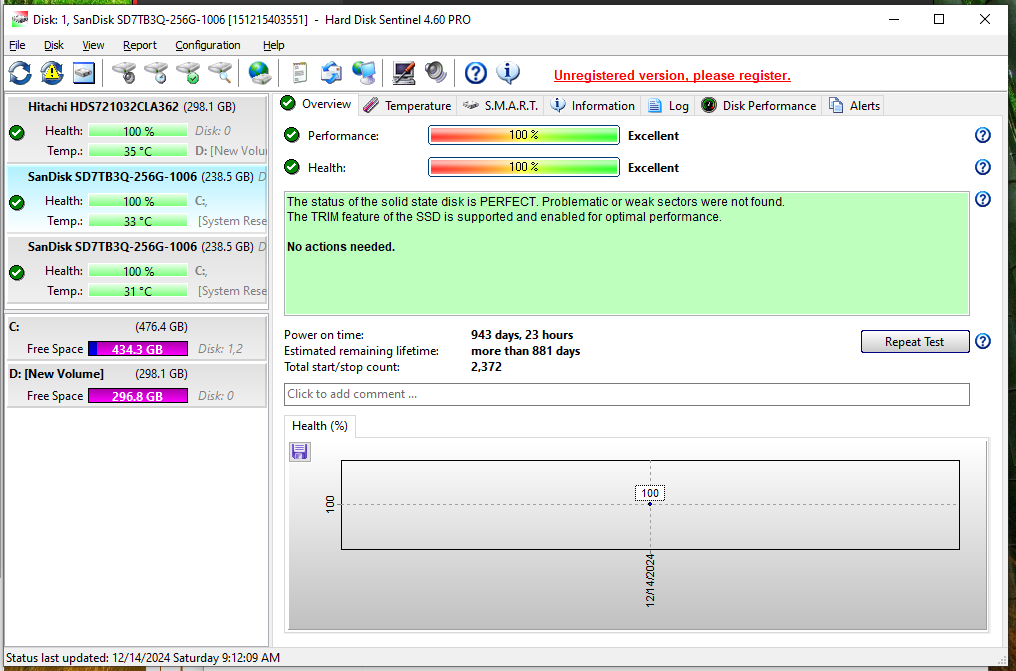Click the notepad report toolbar icon
Image resolution: width=1016 pixels, height=671 pixels.
299,73
